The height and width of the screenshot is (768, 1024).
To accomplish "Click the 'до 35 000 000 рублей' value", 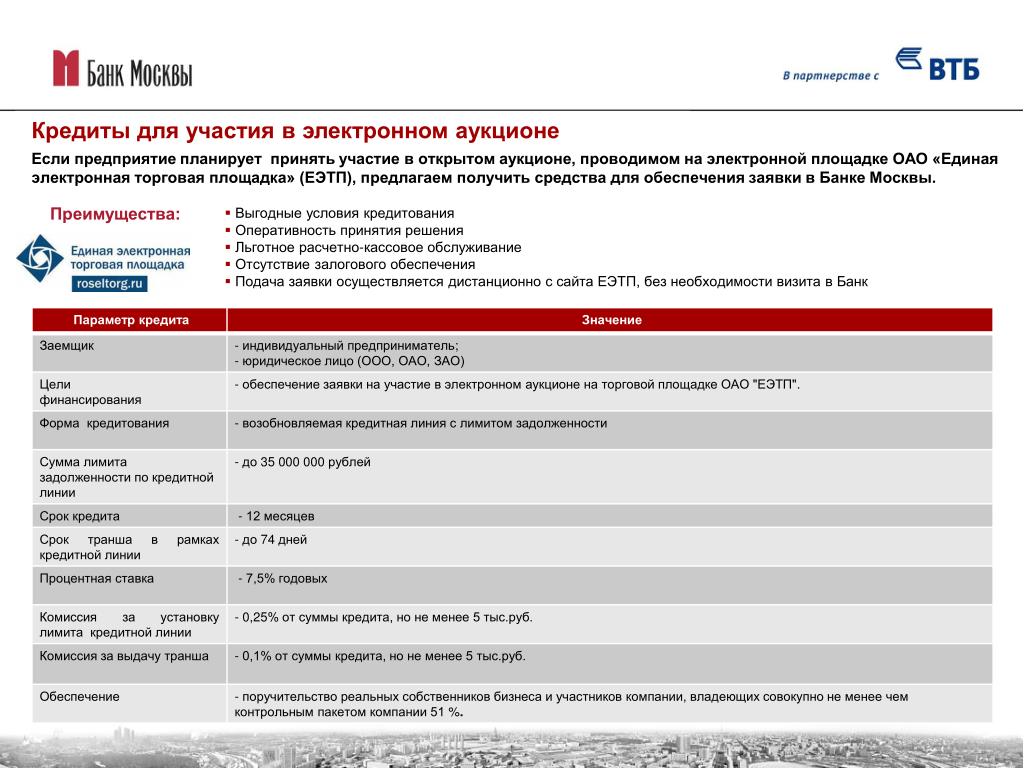I will tap(302, 462).
